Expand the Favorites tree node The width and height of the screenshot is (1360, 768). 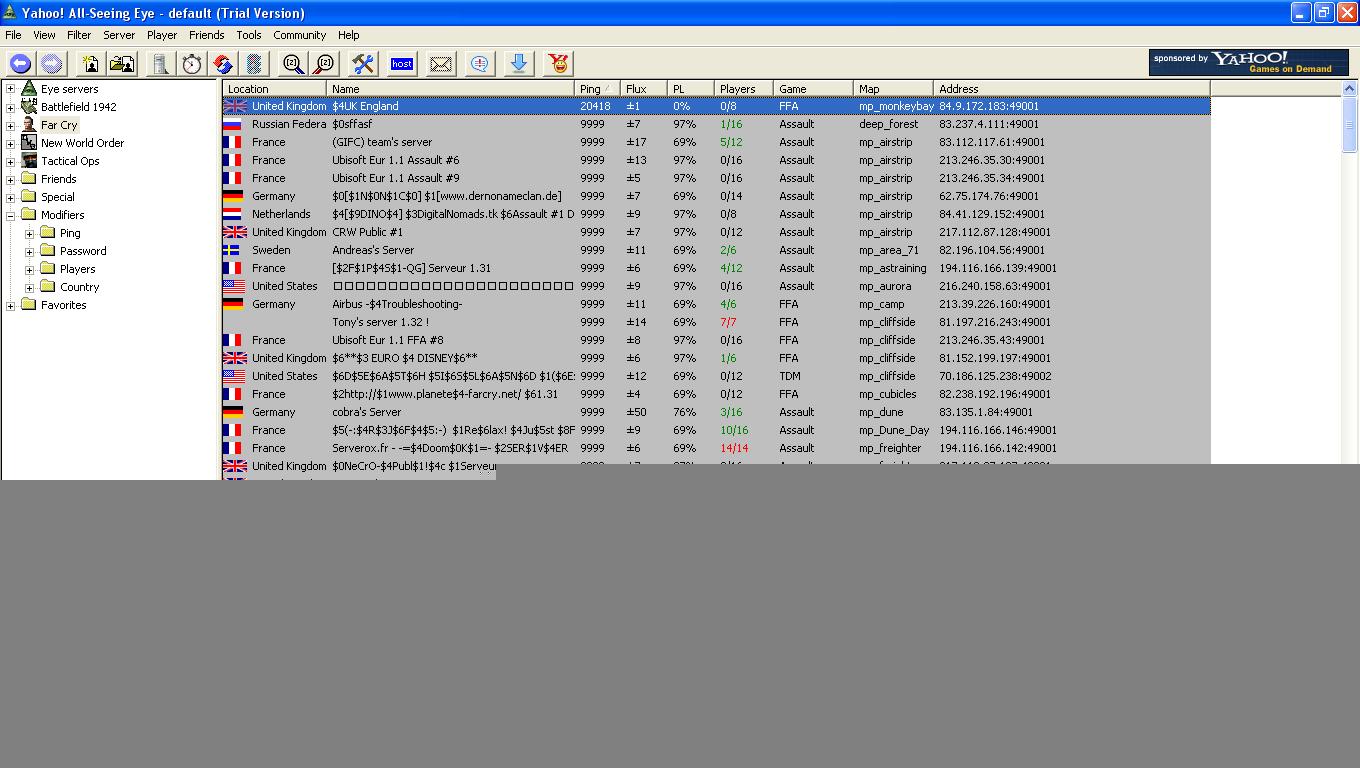(x=11, y=305)
